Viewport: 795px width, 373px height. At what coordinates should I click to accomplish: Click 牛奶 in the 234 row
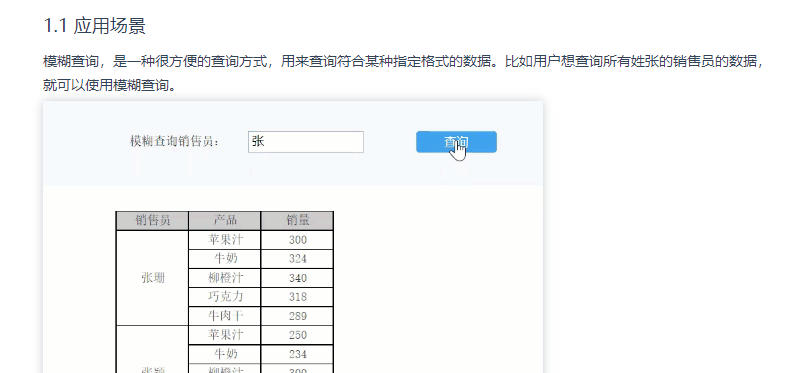[225, 354]
